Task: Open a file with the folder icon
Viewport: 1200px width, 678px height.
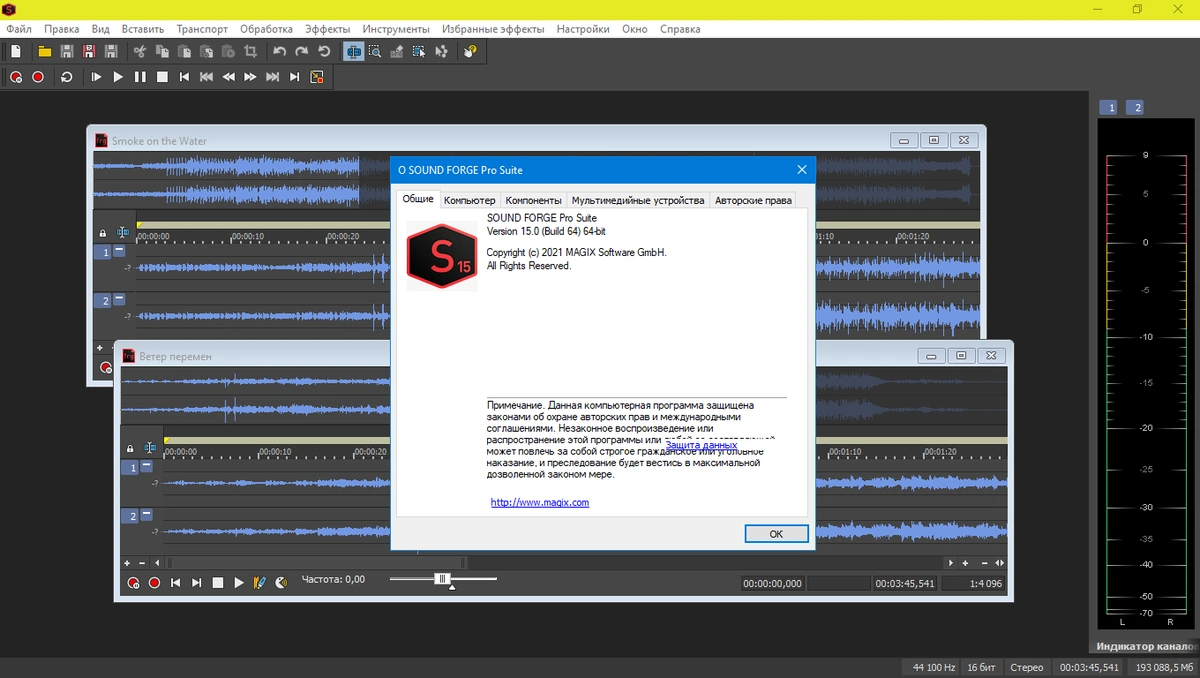Action: coord(44,51)
